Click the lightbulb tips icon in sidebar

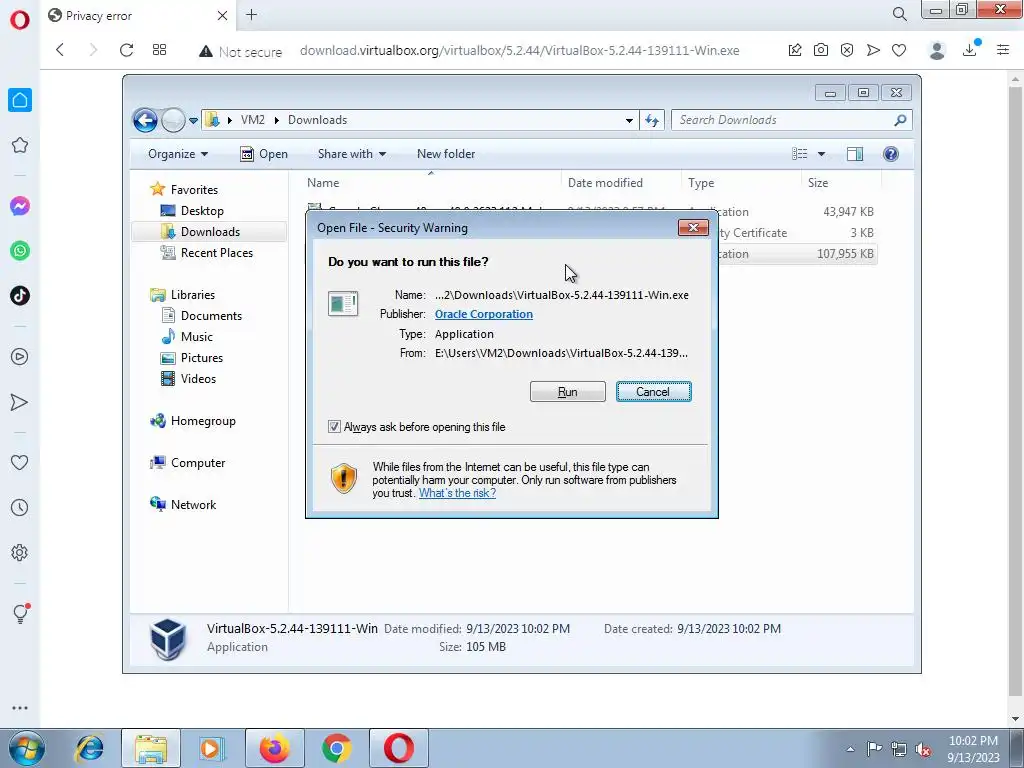[x=20, y=613]
